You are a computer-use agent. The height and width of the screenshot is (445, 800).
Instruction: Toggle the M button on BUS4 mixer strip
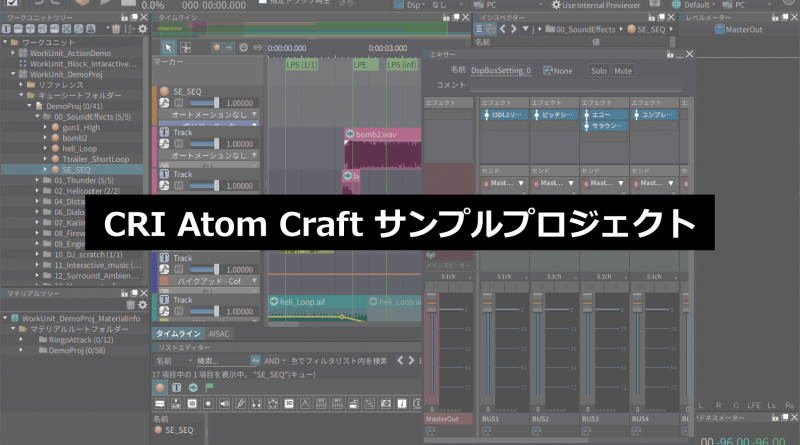[642, 287]
